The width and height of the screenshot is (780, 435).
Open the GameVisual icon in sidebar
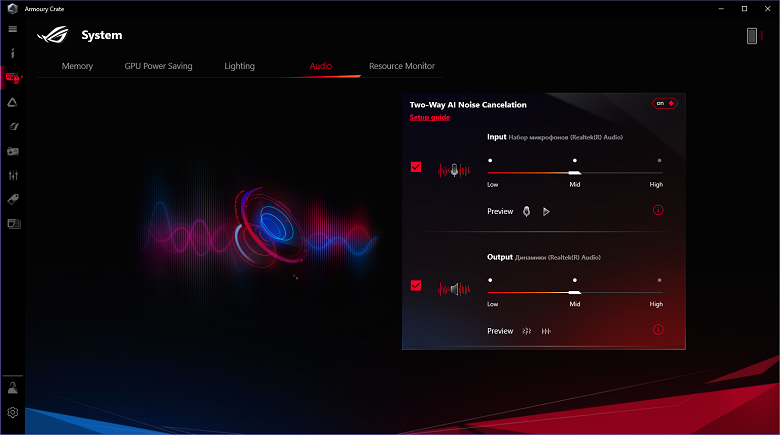(x=13, y=126)
